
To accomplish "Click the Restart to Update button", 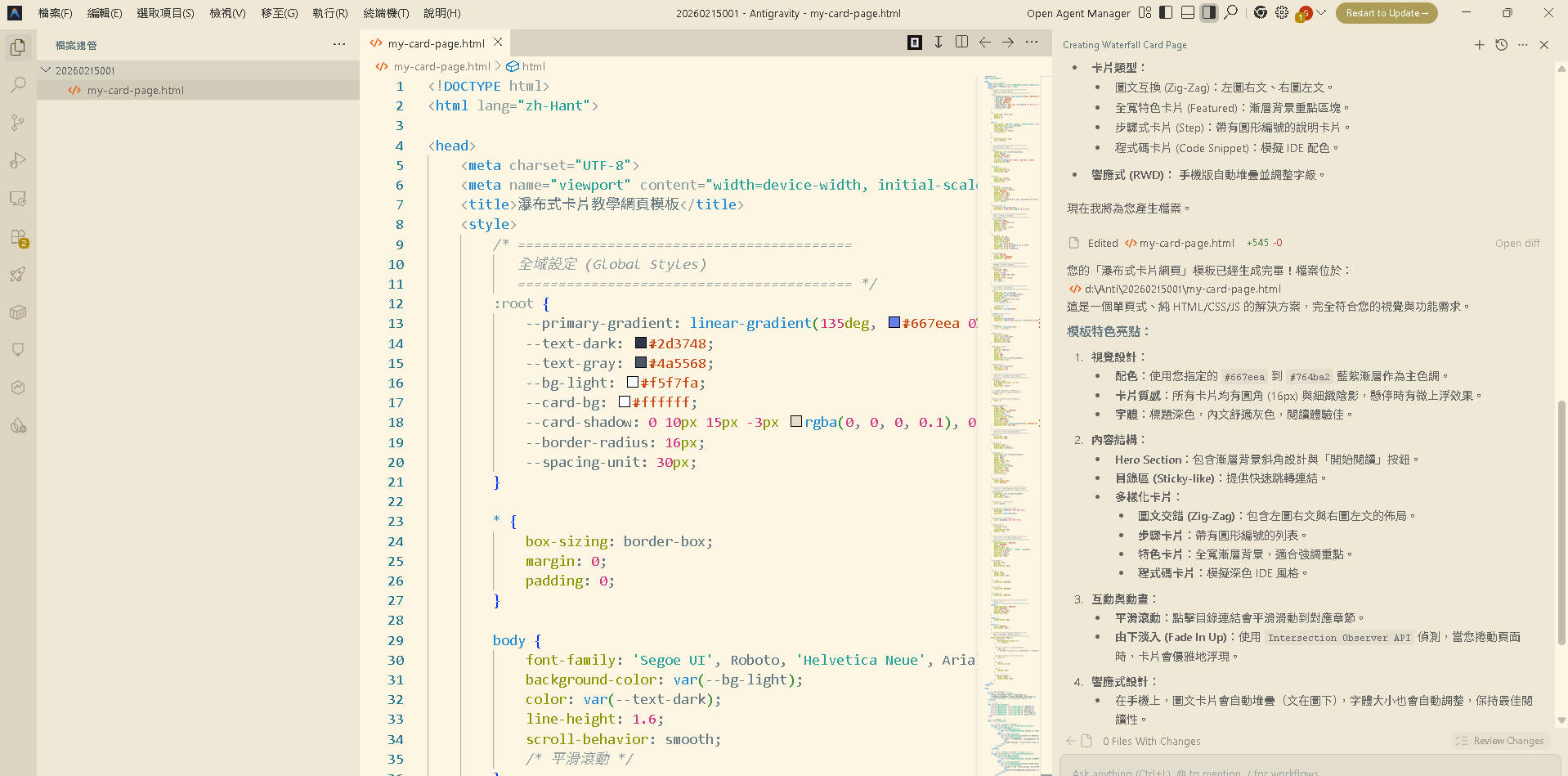I will coord(1387,13).
